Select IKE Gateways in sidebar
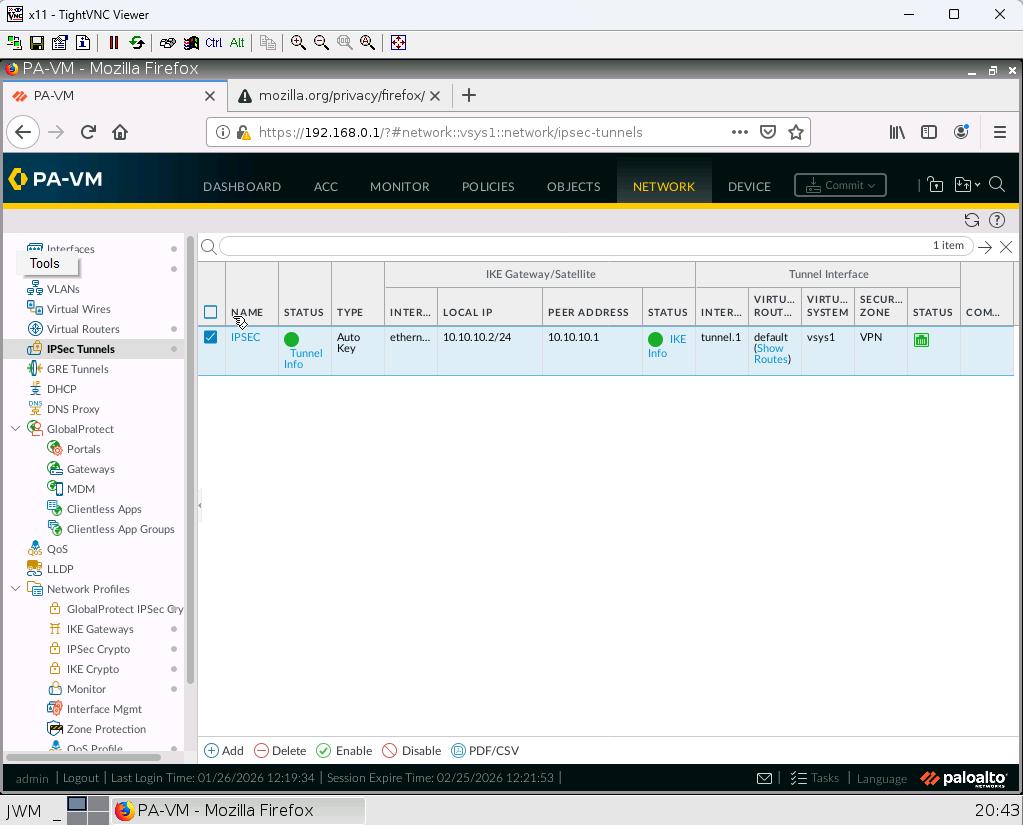Viewport: 1023px width, 825px height. coord(100,629)
